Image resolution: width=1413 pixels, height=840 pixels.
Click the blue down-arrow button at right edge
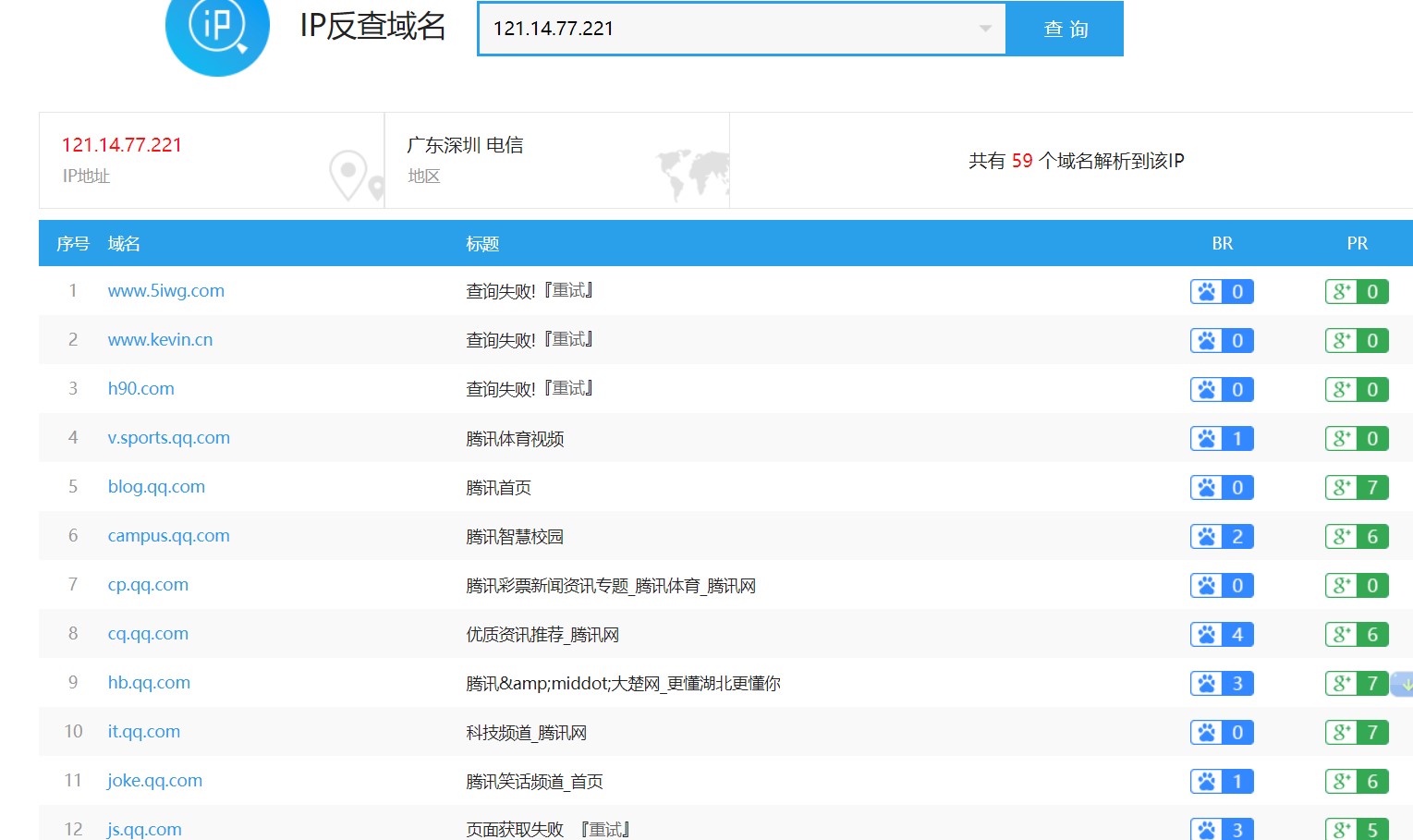(1403, 685)
